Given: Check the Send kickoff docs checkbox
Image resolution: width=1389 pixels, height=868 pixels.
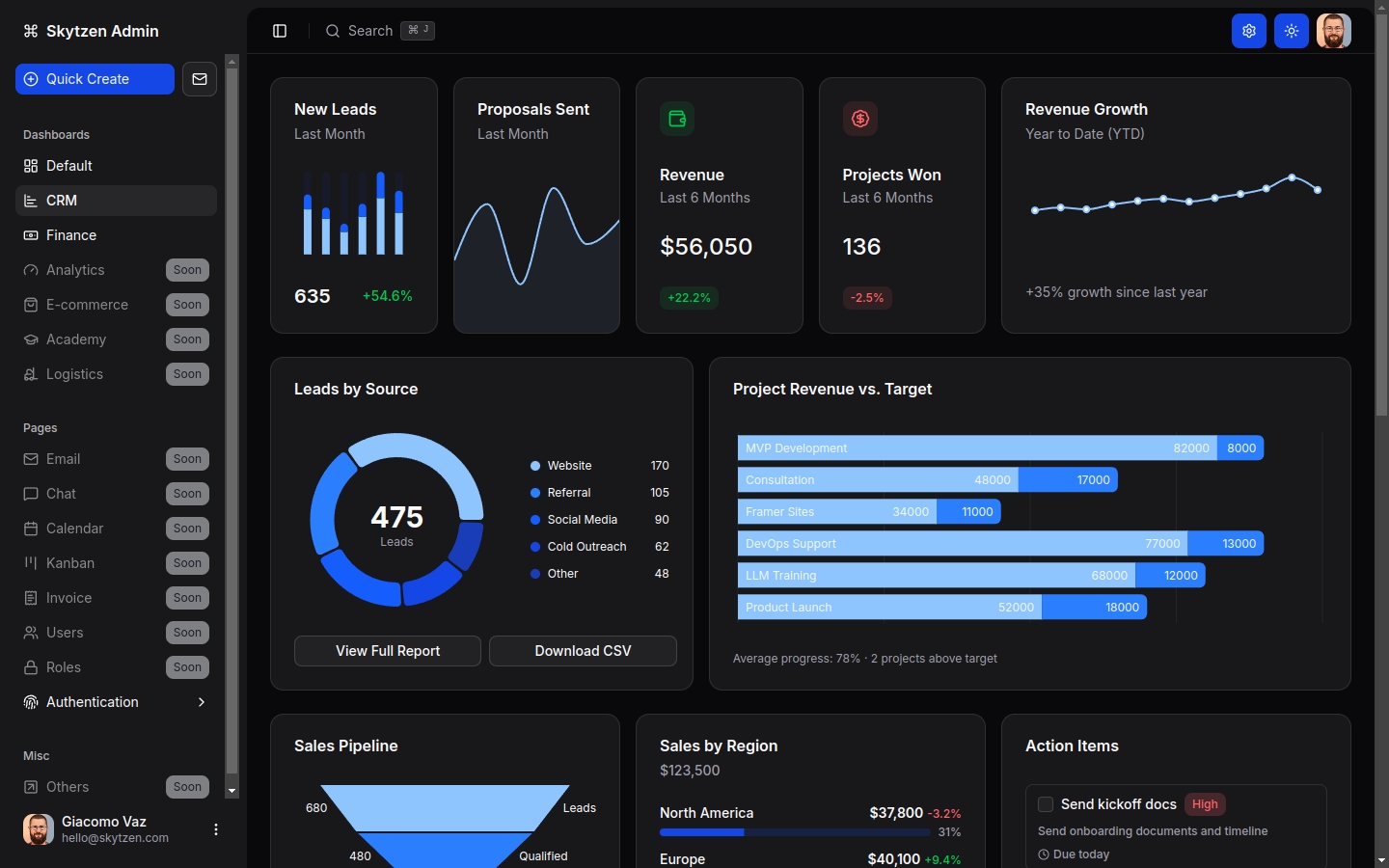Looking at the screenshot, I should [1046, 804].
